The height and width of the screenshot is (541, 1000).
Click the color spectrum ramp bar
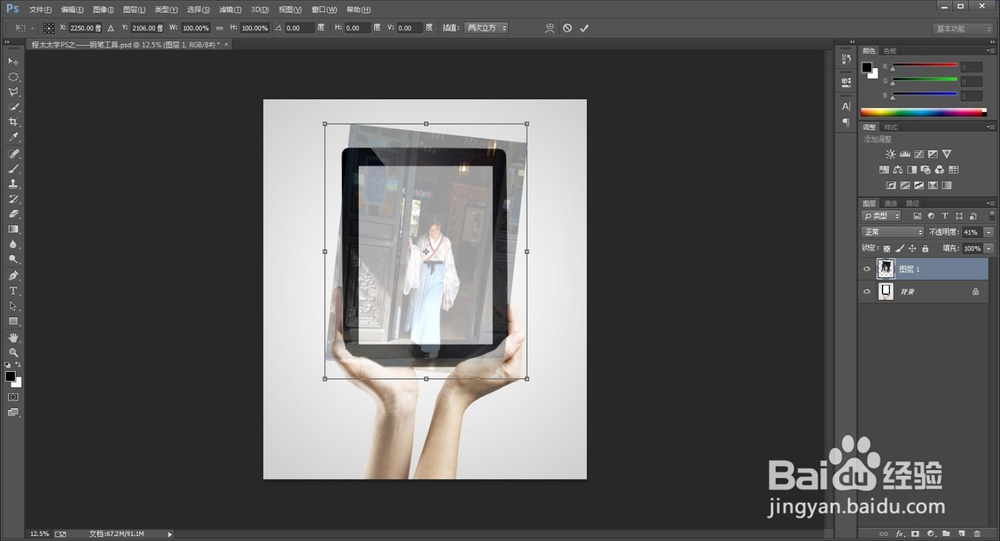(x=922, y=112)
